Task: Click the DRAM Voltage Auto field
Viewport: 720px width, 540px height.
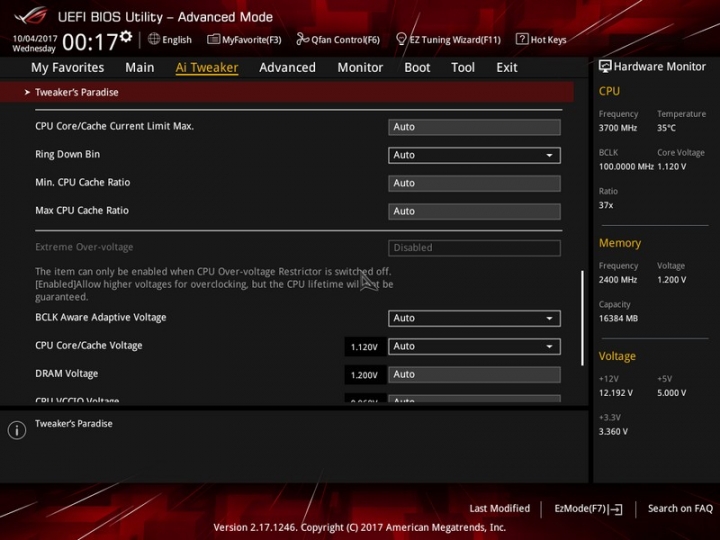Action: point(474,374)
